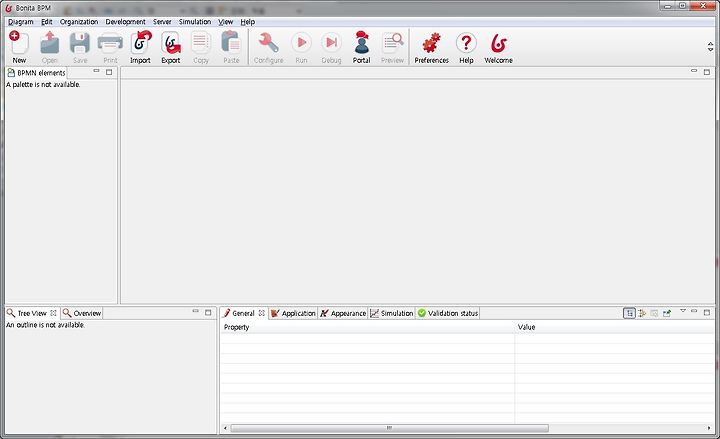Open the properties view menu triangle

pos(682,311)
